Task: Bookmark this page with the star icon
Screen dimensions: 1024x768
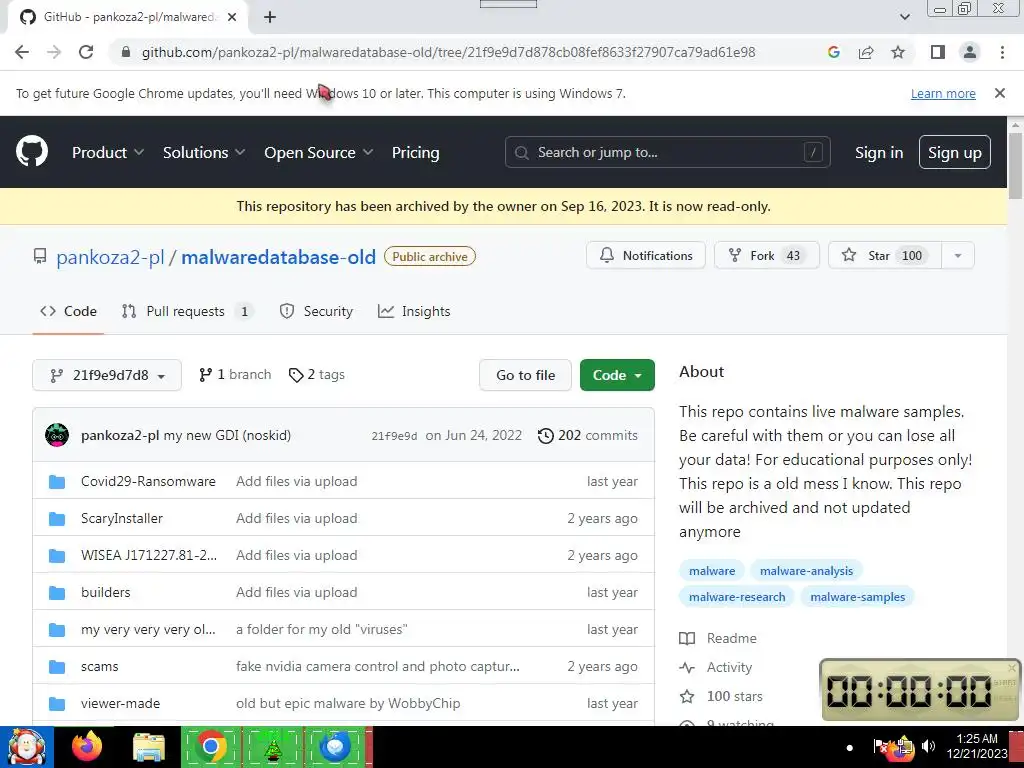Action: (898, 52)
